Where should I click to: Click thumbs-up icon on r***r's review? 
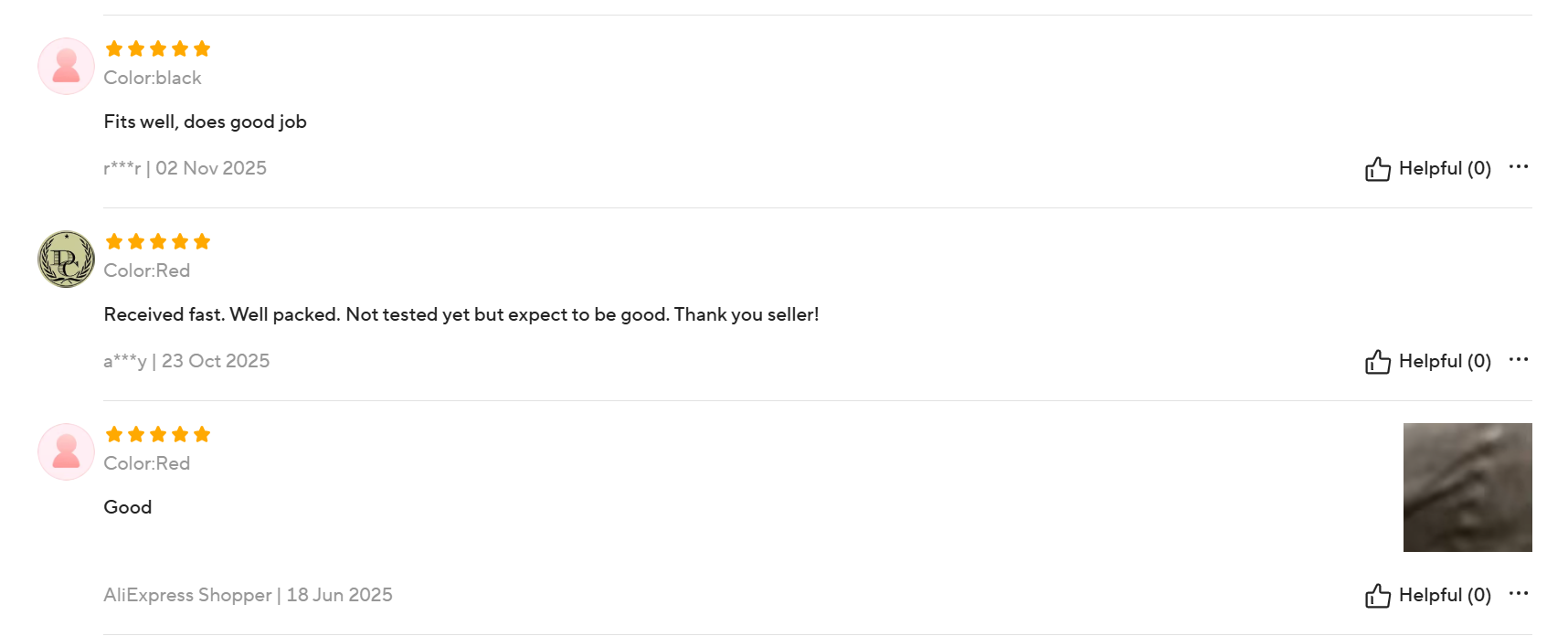pyautogui.click(x=1377, y=169)
